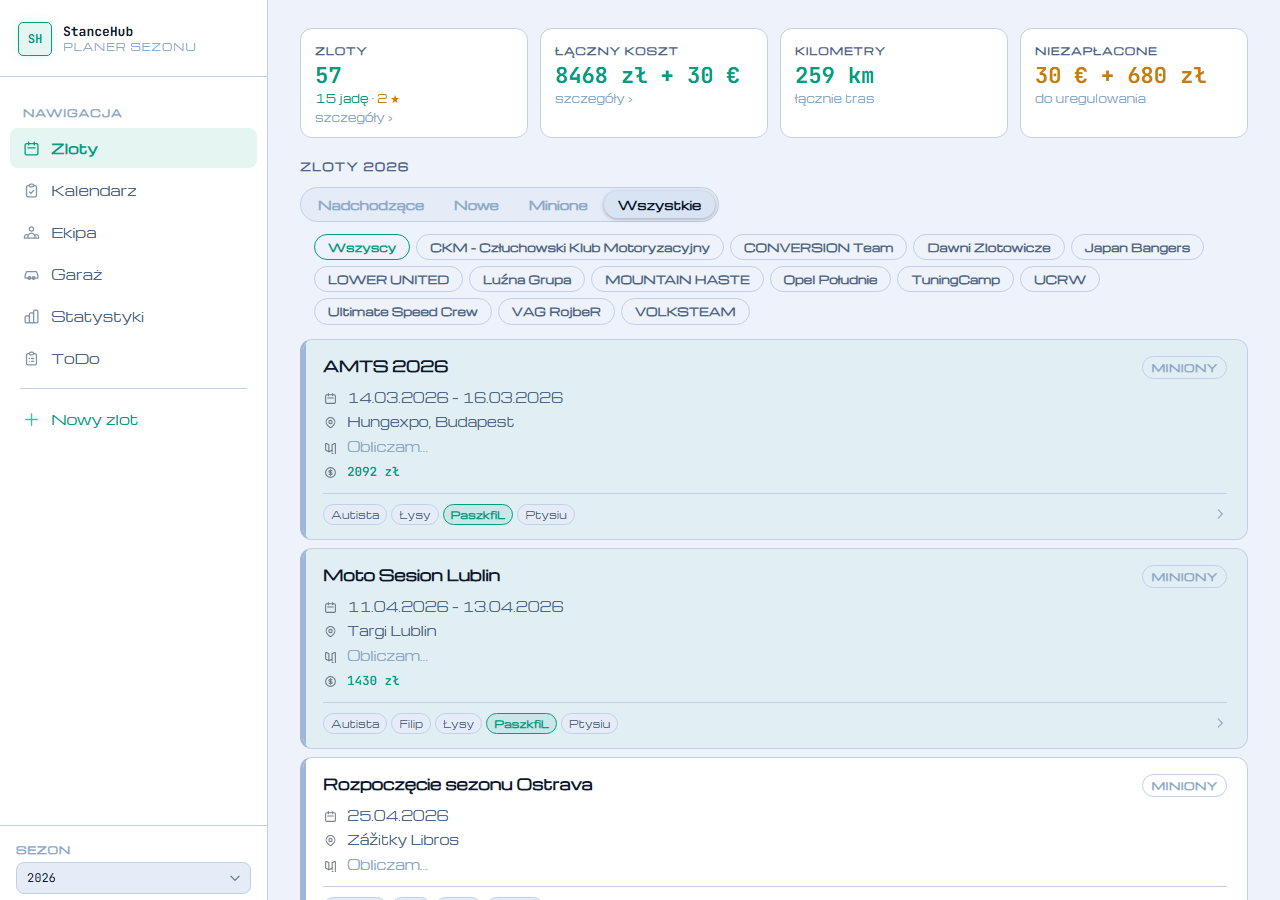The width and height of the screenshot is (1280, 900).
Task: Open the Zloty navigation item
Action: [x=133, y=148]
